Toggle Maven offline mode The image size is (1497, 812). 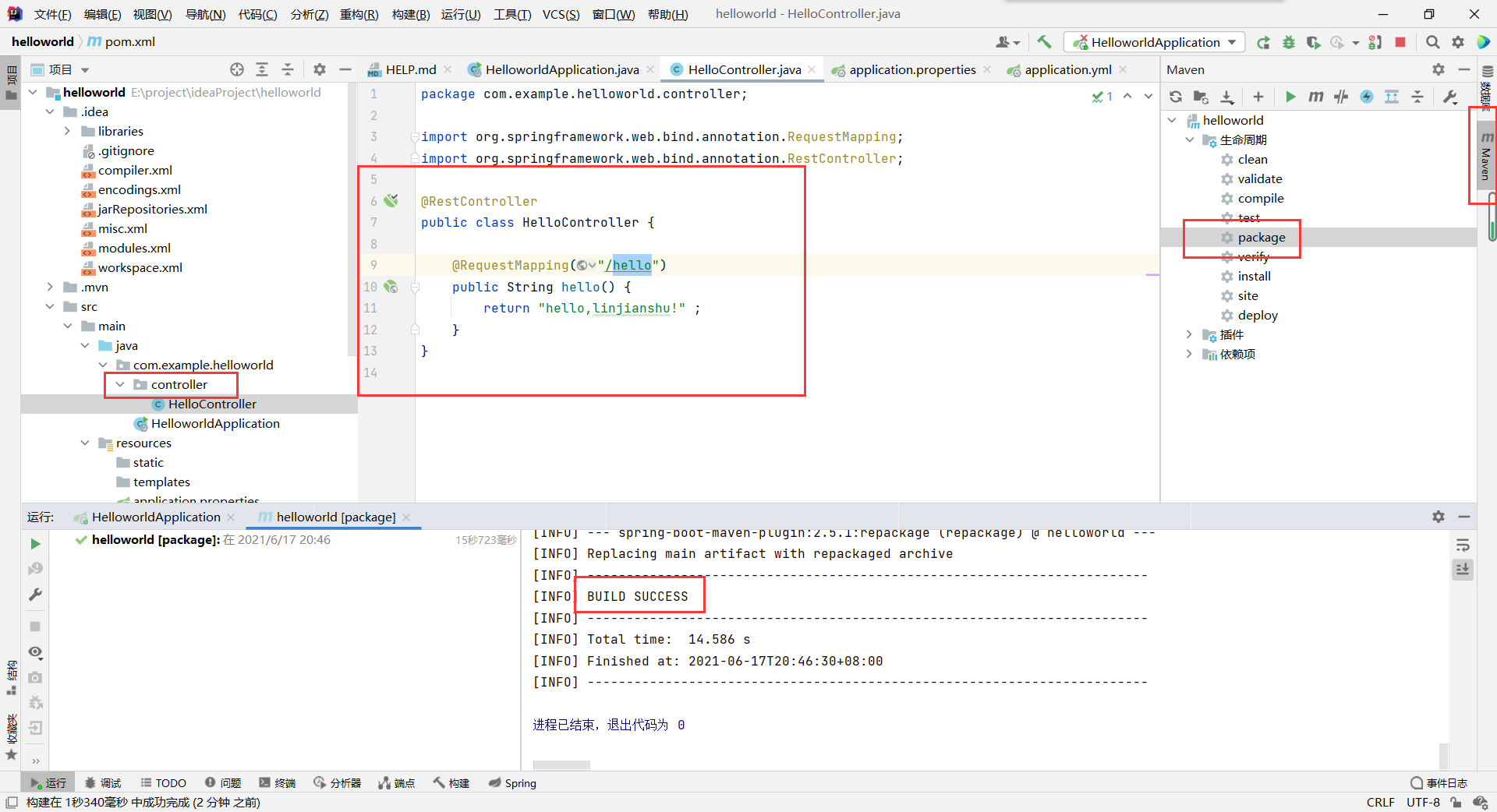click(x=1341, y=97)
